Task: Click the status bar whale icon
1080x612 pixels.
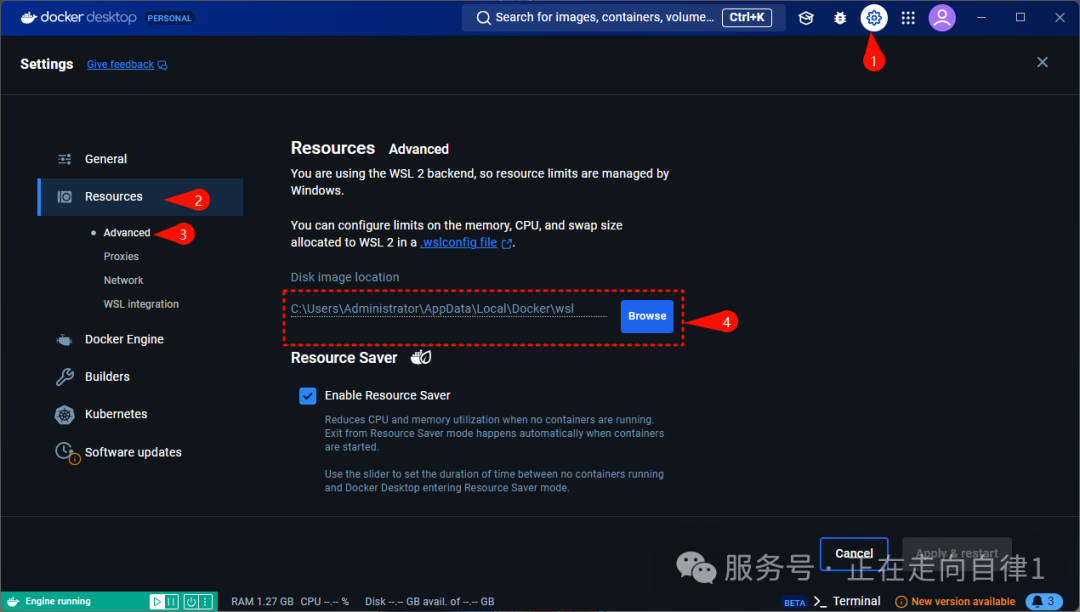Action: 13,601
